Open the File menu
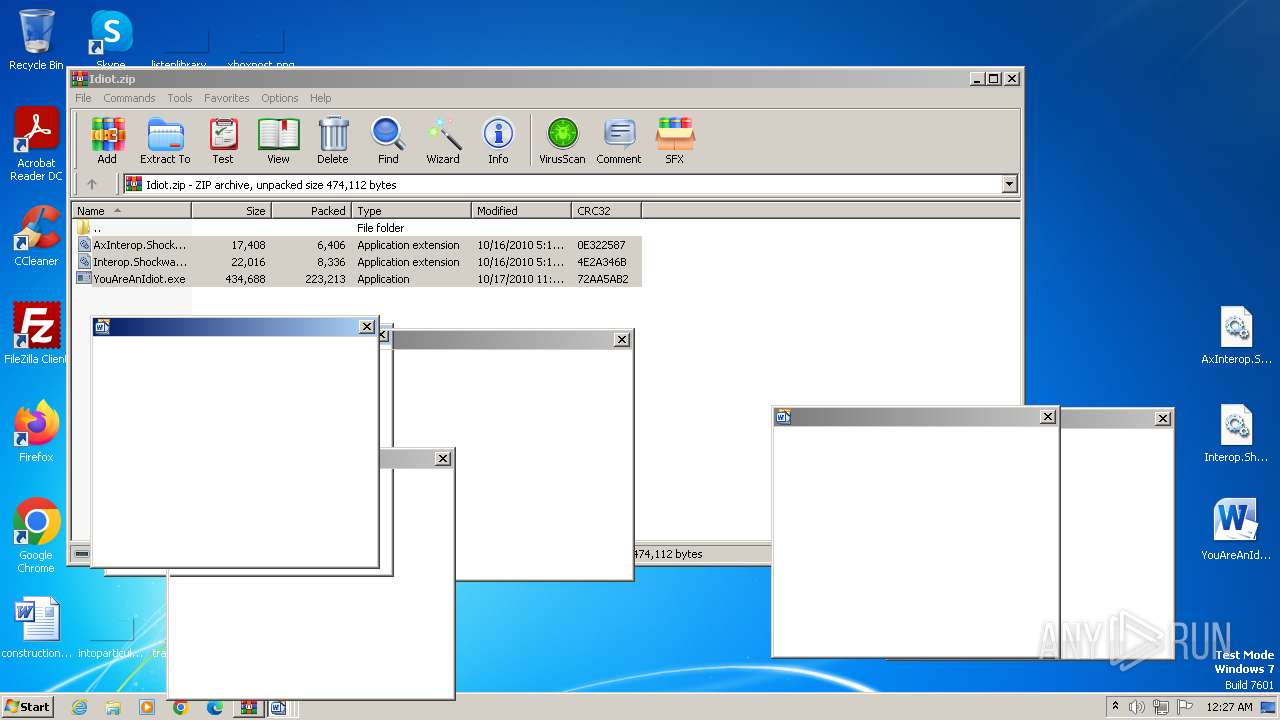The width and height of the screenshot is (1280, 720). pyautogui.click(x=83, y=98)
